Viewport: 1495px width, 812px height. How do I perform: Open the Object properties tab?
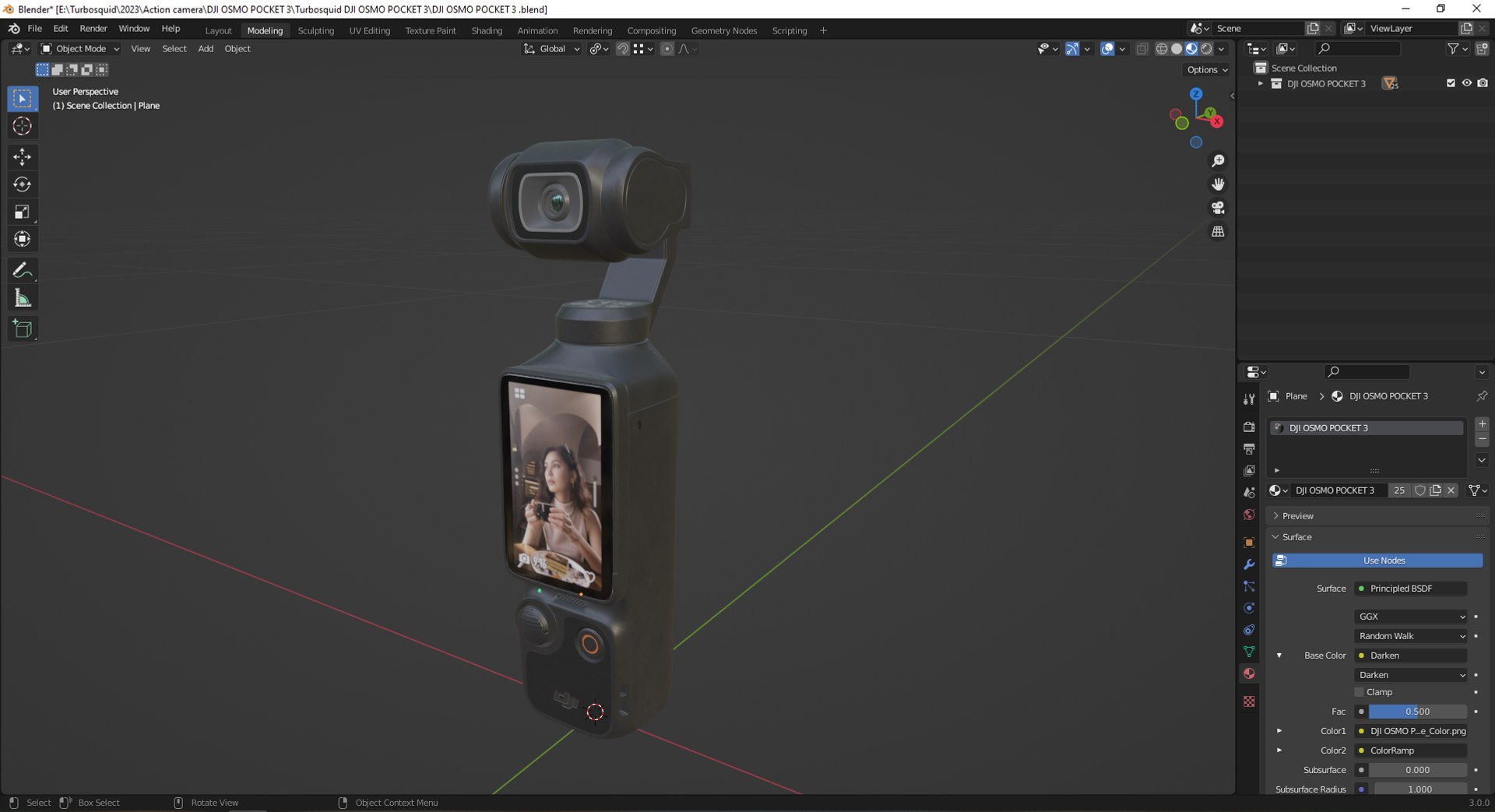1249,543
